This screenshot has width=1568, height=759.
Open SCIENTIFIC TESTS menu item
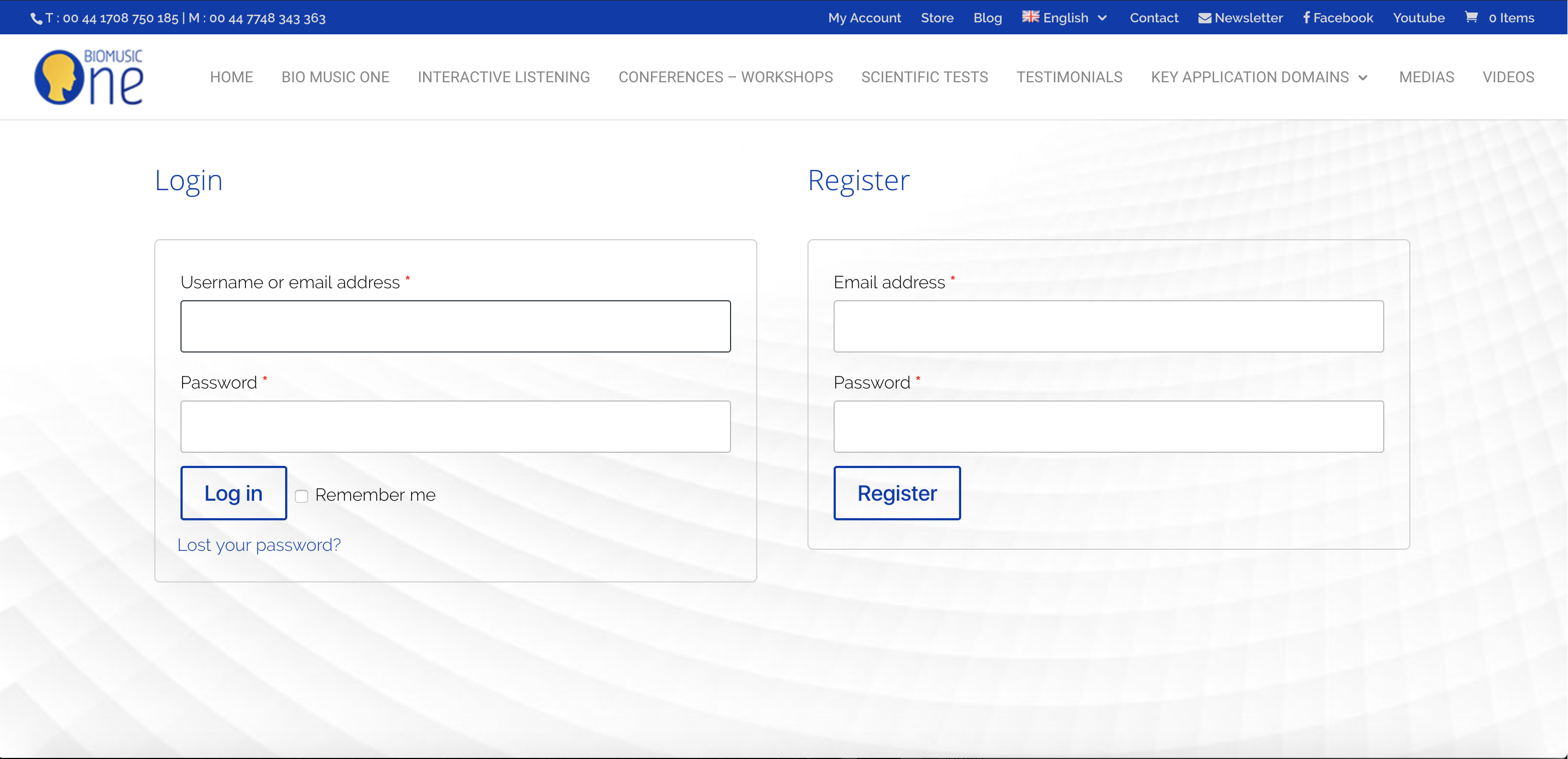click(x=925, y=77)
